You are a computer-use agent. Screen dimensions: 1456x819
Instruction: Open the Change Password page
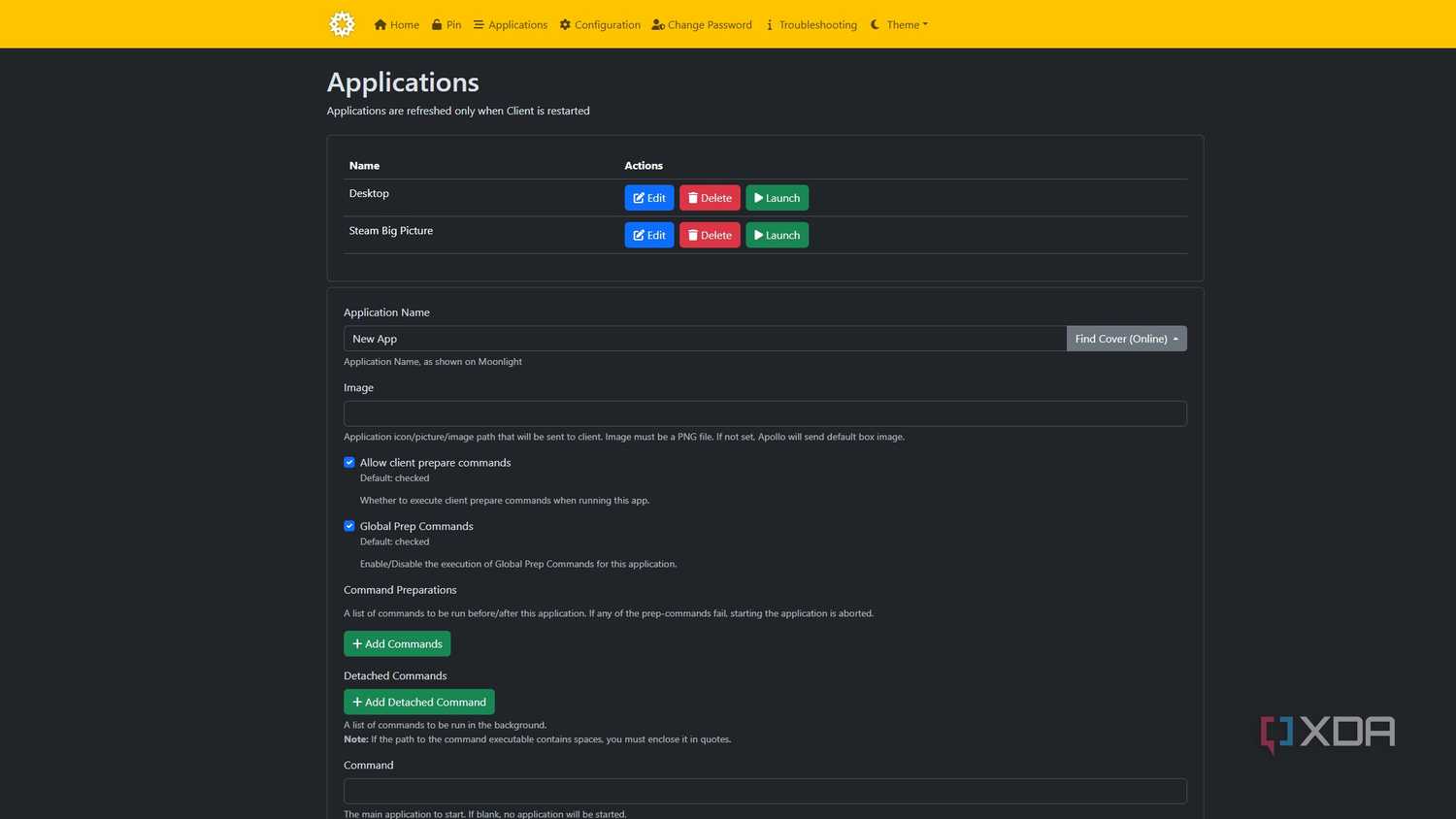tap(702, 24)
